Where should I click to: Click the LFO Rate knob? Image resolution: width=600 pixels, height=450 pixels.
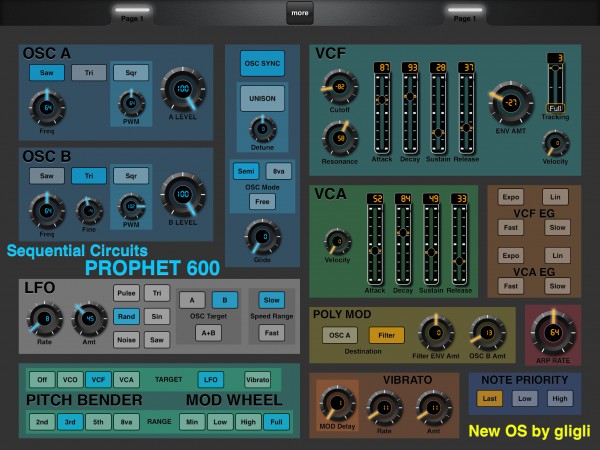(x=44, y=319)
